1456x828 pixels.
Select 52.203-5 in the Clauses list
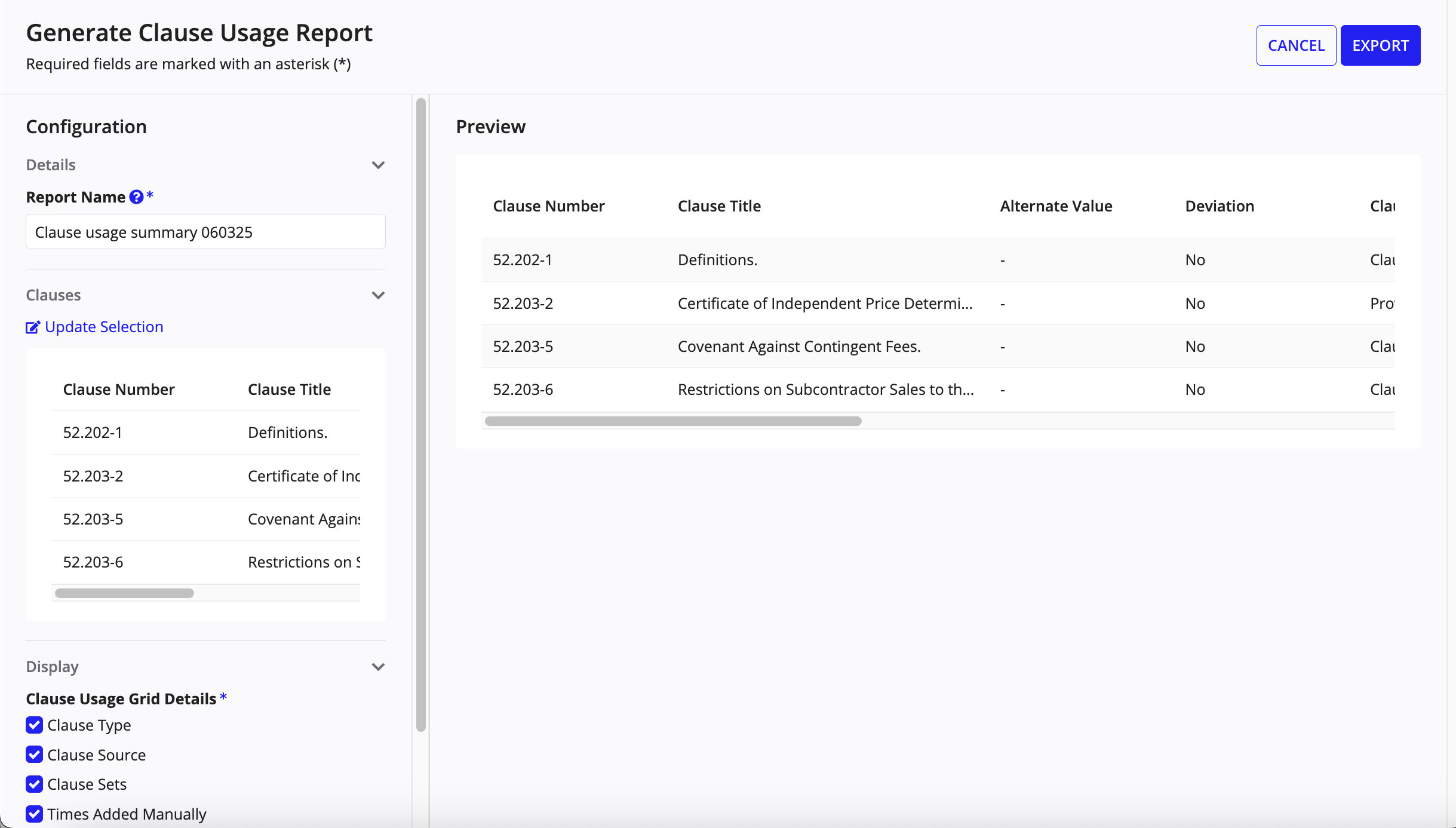93,519
